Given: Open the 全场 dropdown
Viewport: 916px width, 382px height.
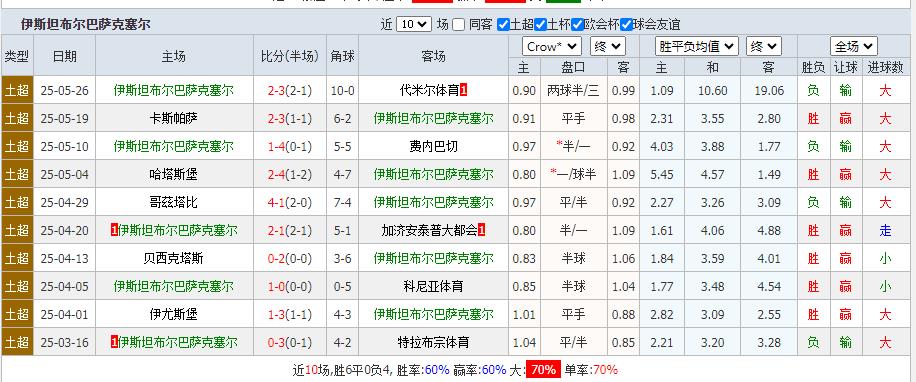Looking at the screenshot, I should 853,46.
